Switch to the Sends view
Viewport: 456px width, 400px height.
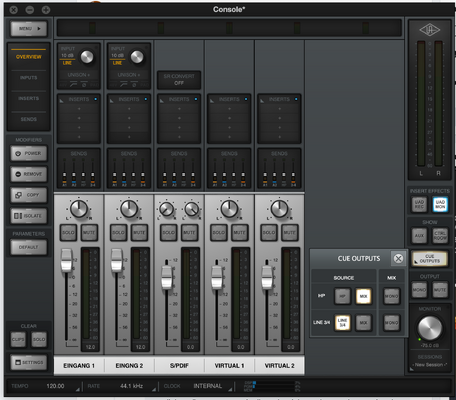point(29,119)
